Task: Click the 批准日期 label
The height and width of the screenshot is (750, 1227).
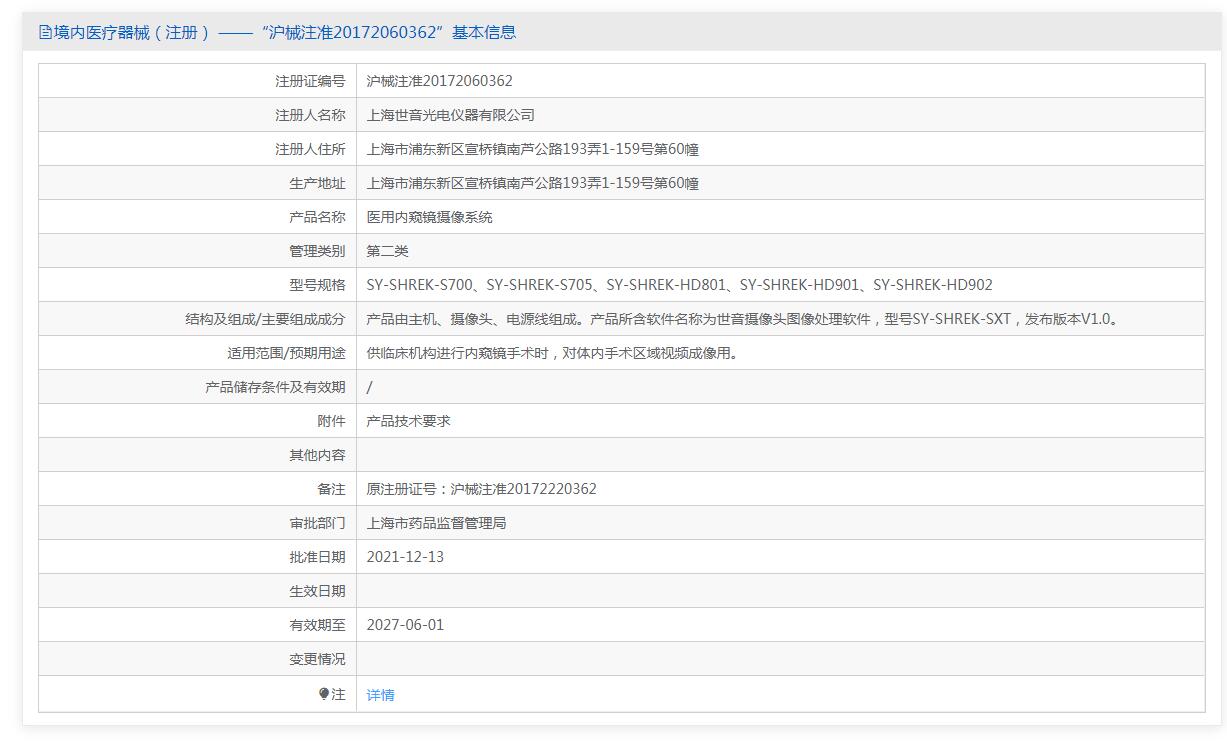Action: (317, 557)
